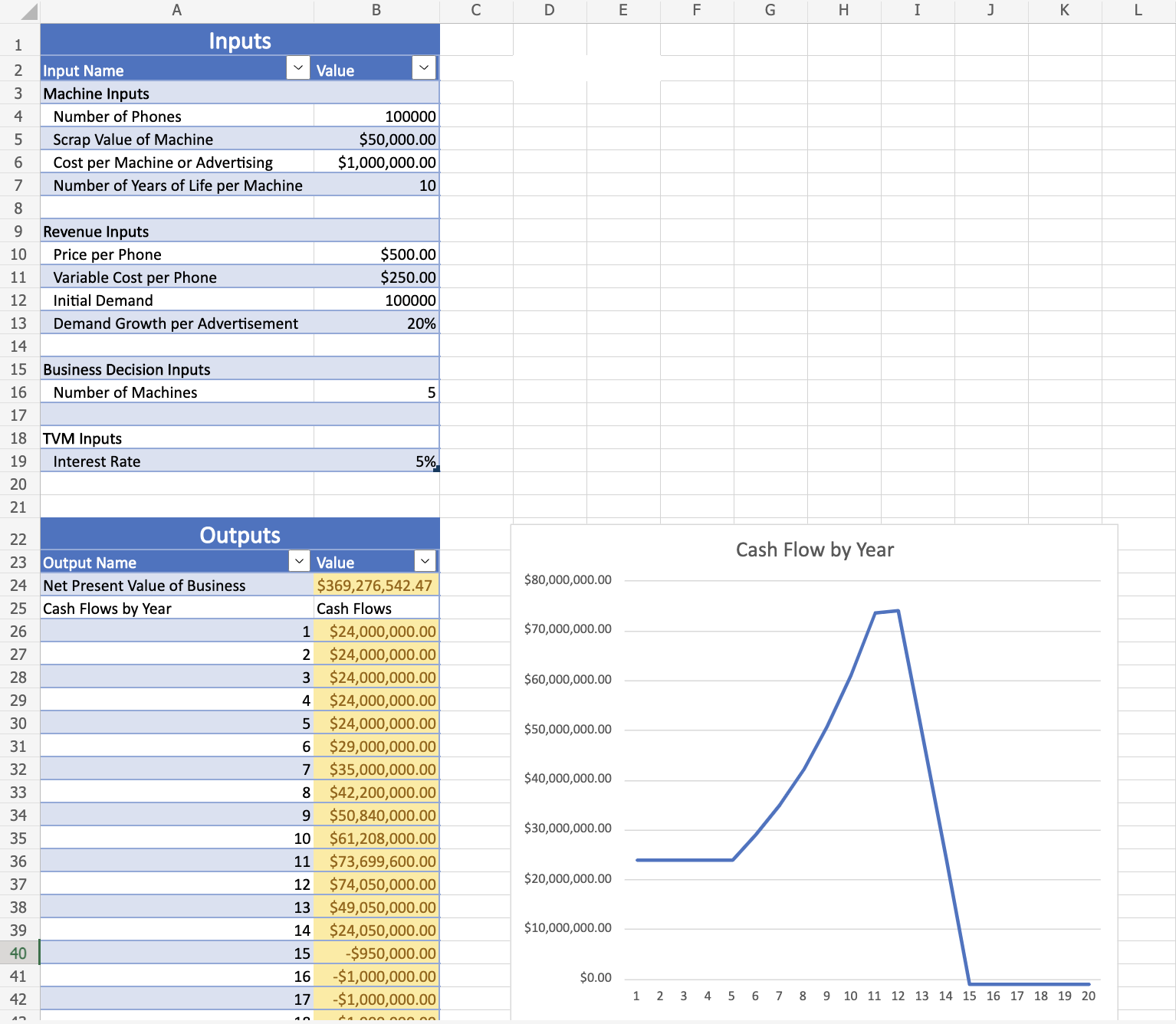Select the $24,050,000.00 cash flow cell
The height and width of the screenshot is (1024, 1176).
376,930
